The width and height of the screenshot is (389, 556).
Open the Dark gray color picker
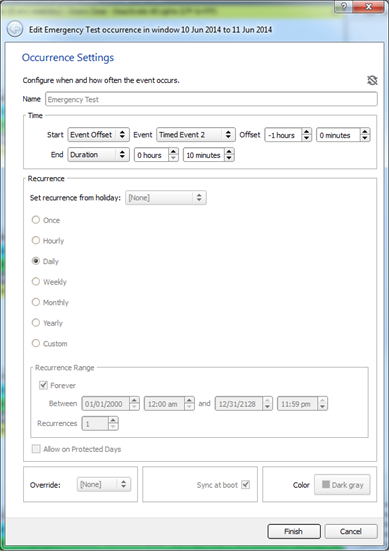(x=342, y=485)
